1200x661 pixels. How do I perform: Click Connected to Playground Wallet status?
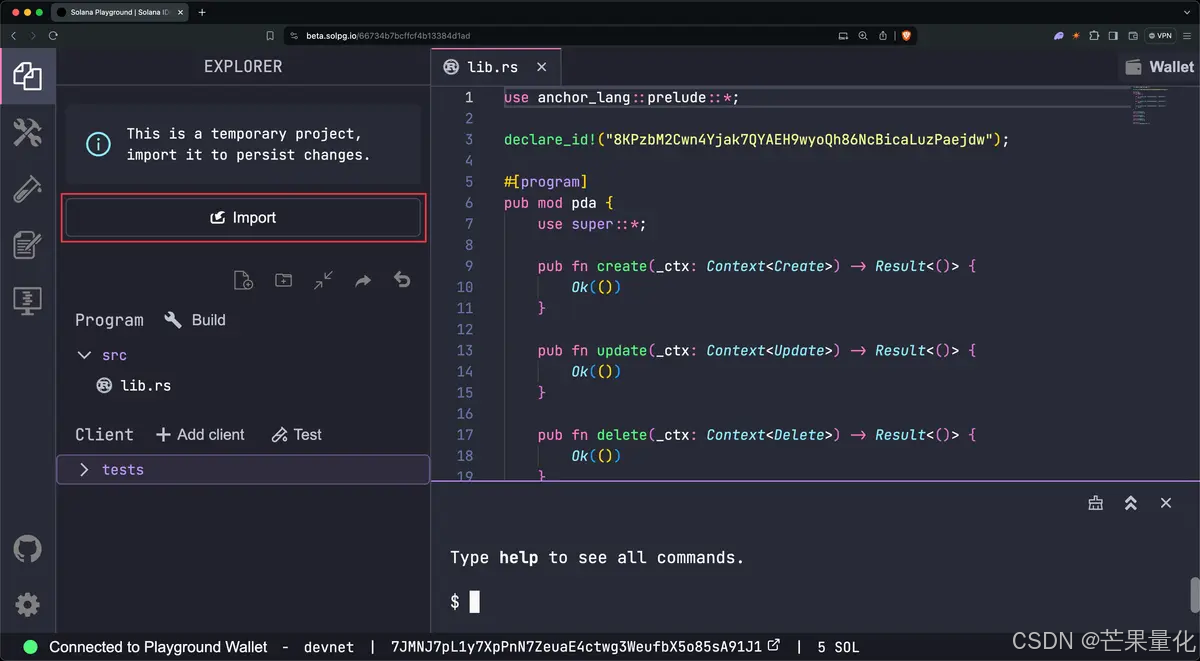coord(158,647)
